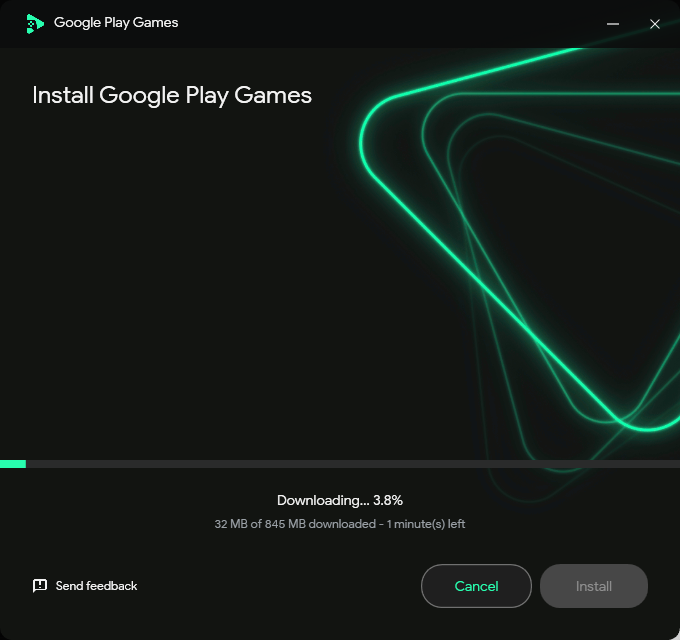Screen dimensions: 680x640
Task: Click the Send feedback speech bubble icon
Action: [x=40, y=586]
